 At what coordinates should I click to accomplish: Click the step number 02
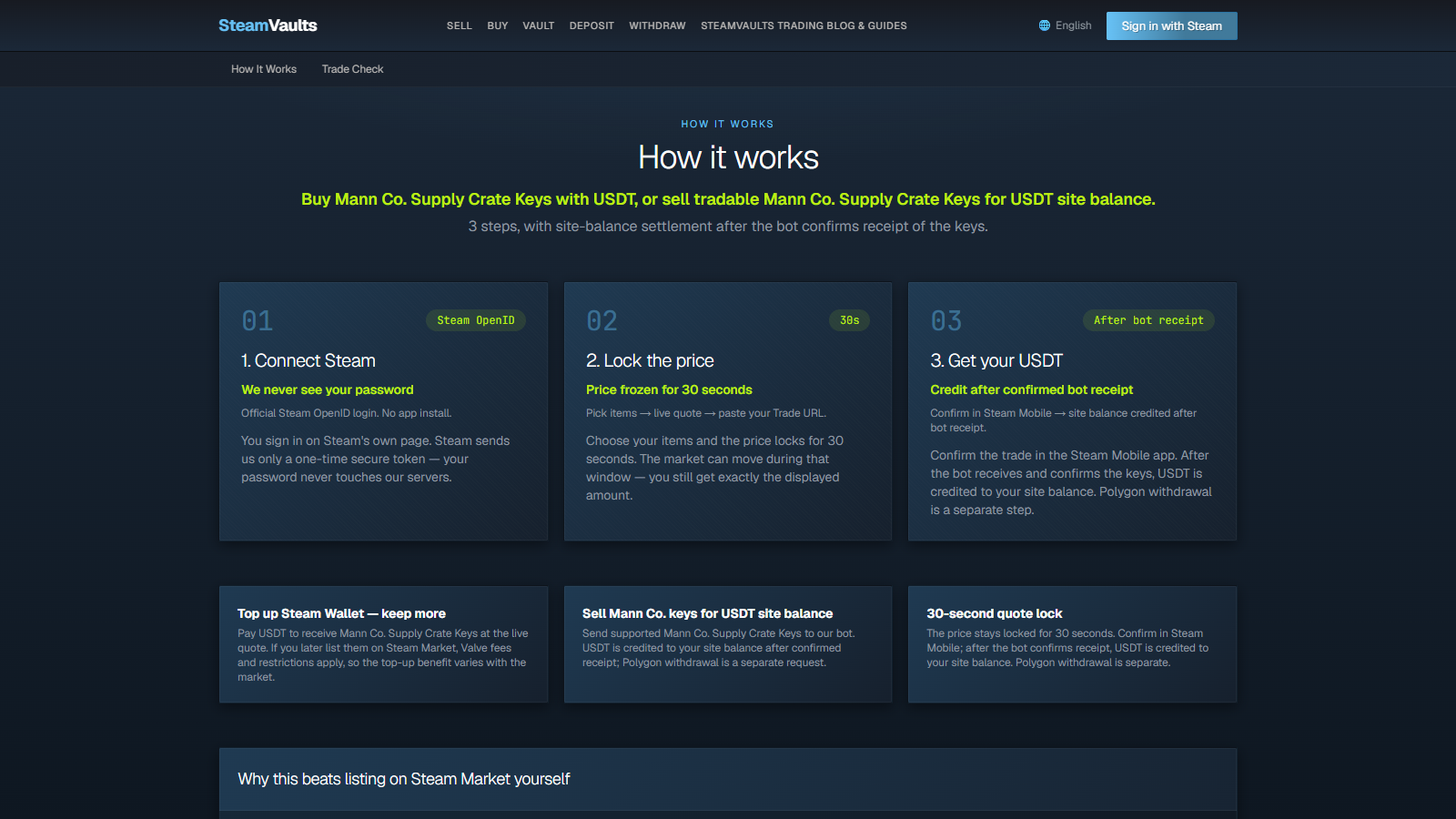coord(602,320)
